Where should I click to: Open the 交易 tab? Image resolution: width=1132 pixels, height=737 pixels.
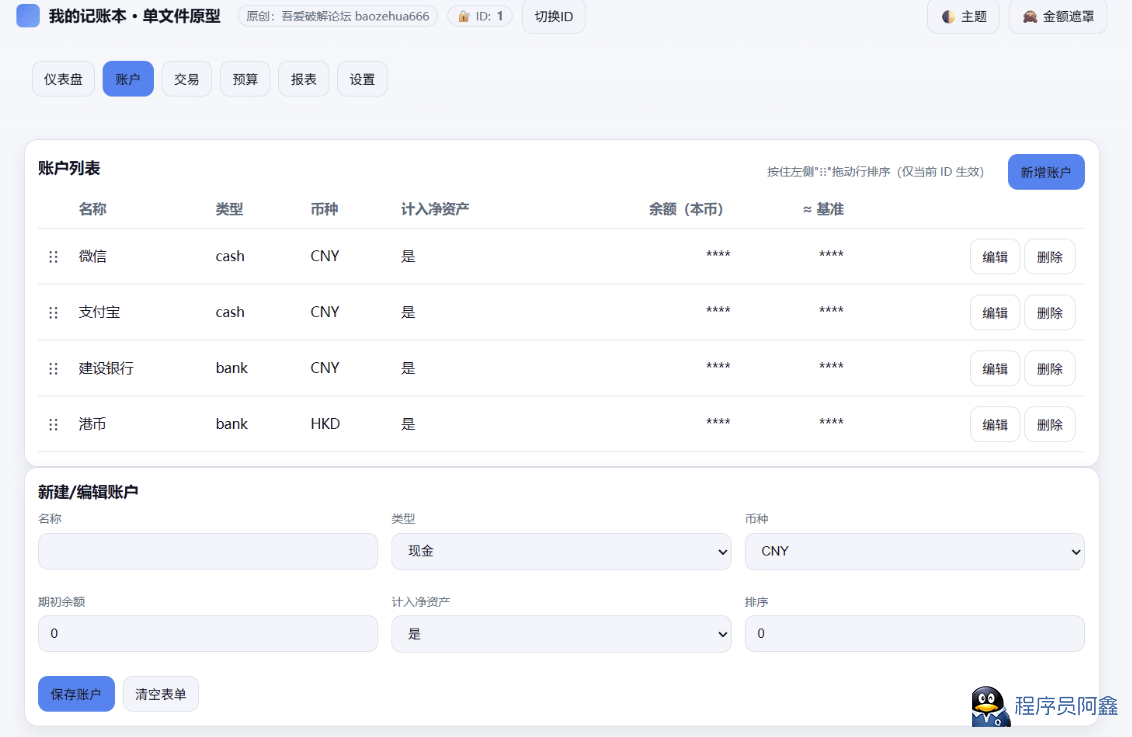(187, 79)
